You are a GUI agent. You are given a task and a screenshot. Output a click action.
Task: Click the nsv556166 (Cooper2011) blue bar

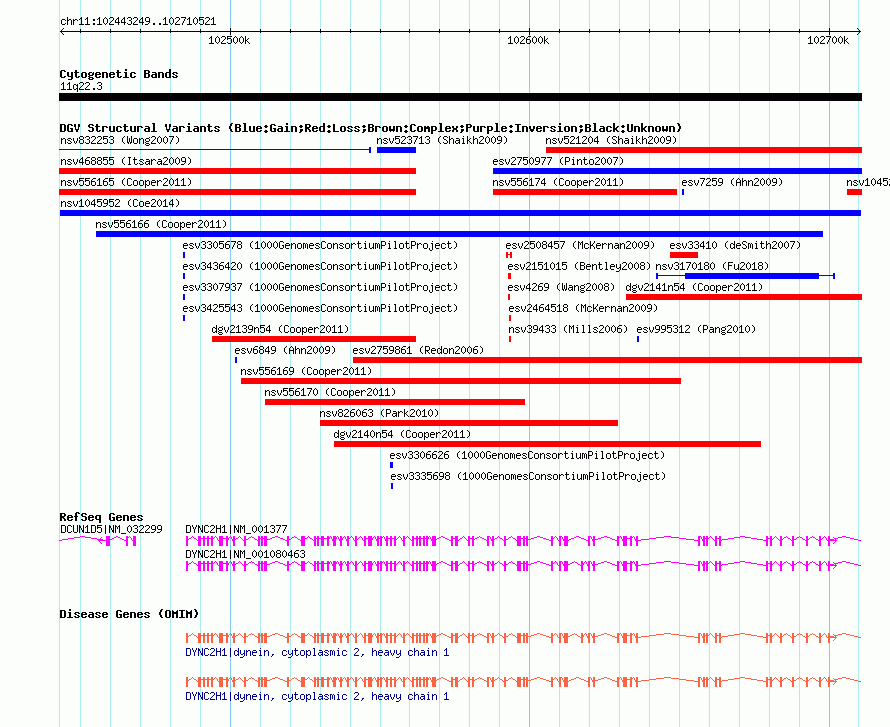pyautogui.click(x=459, y=234)
